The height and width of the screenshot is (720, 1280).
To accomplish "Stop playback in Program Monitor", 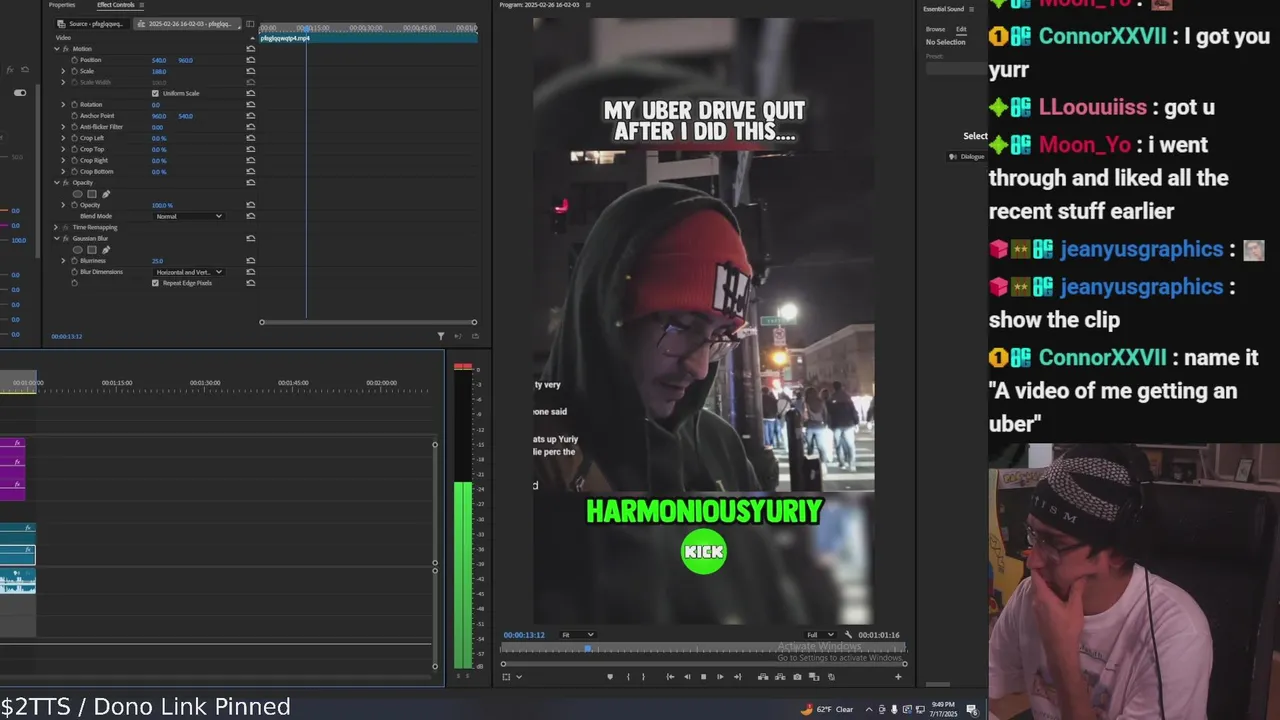I will tap(703, 677).
